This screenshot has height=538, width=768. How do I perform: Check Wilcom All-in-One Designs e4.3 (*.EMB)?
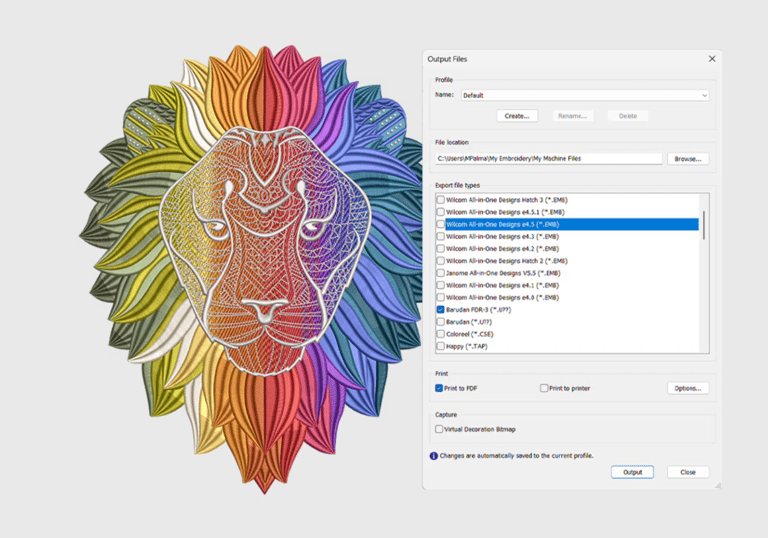pos(440,237)
